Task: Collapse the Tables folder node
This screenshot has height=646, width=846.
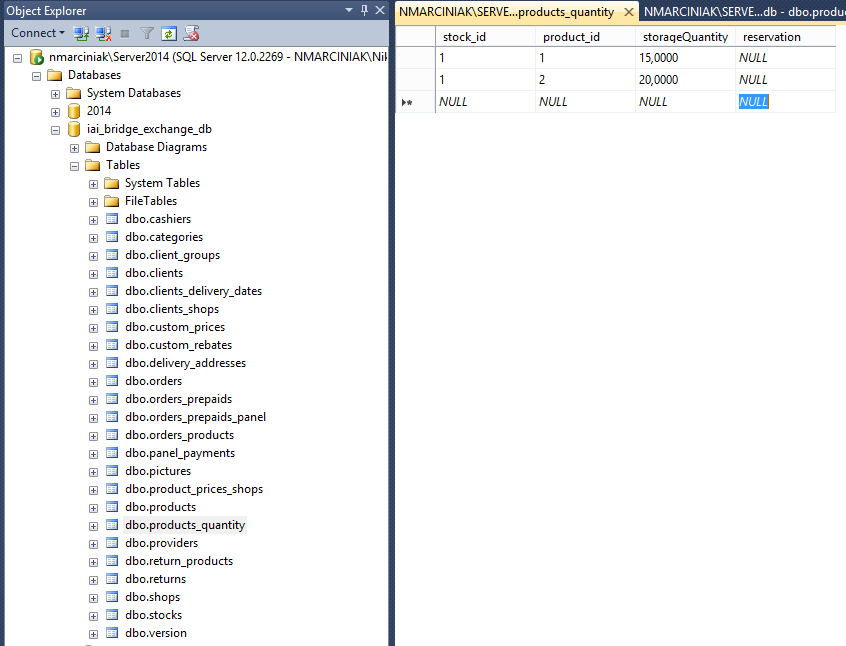Action: pyautogui.click(x=74, y=165)
